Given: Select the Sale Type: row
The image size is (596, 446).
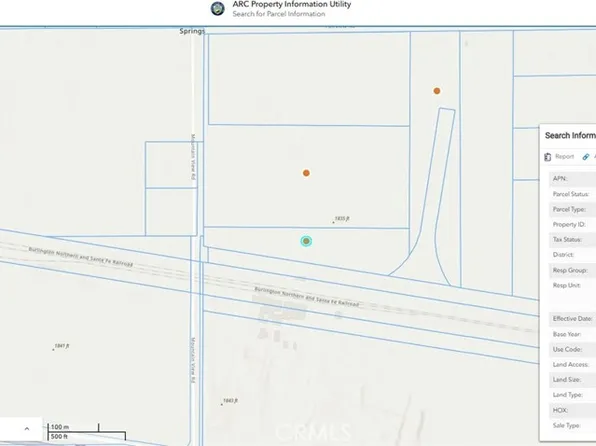Looking at the screenshot, I should click(x=572, y=425).
